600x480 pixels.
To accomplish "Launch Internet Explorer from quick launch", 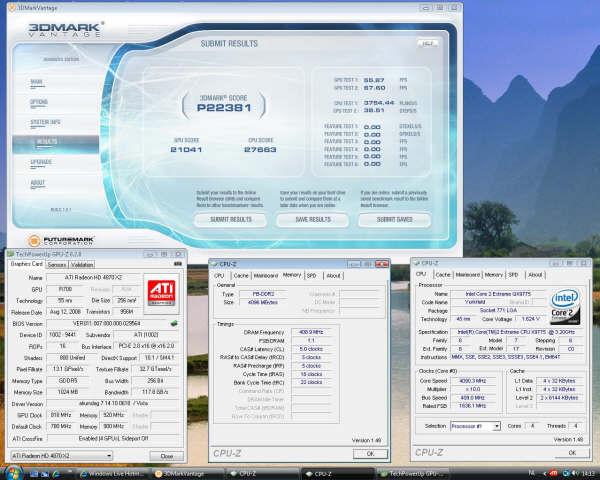I will point(56,474).
